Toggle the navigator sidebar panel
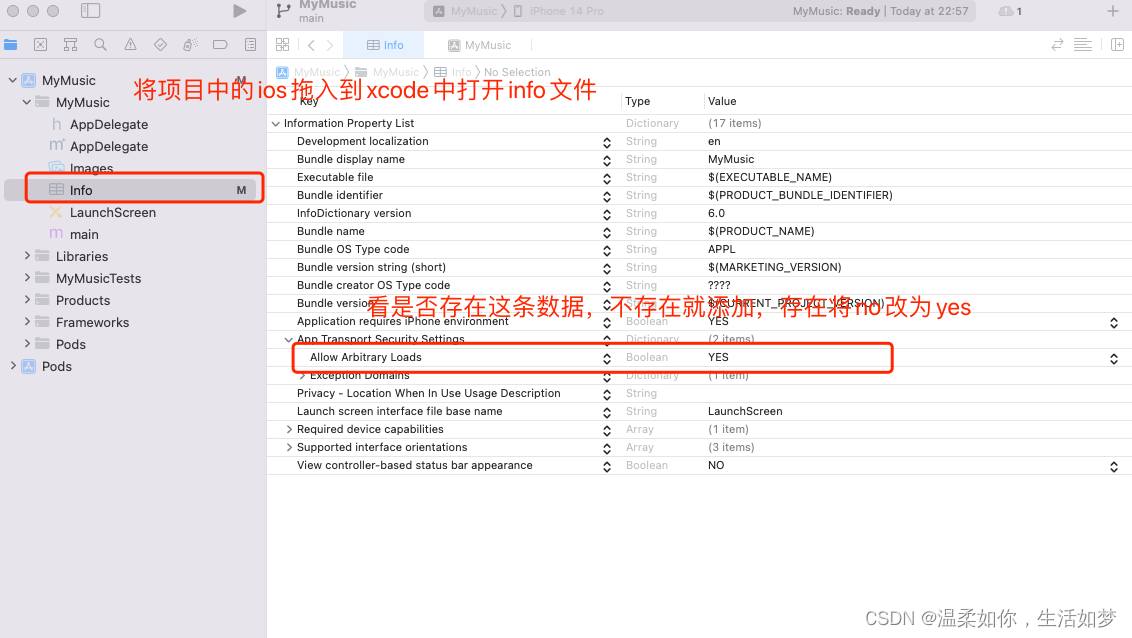Screen dimensions: 1132x638 (x=90, y=11)
